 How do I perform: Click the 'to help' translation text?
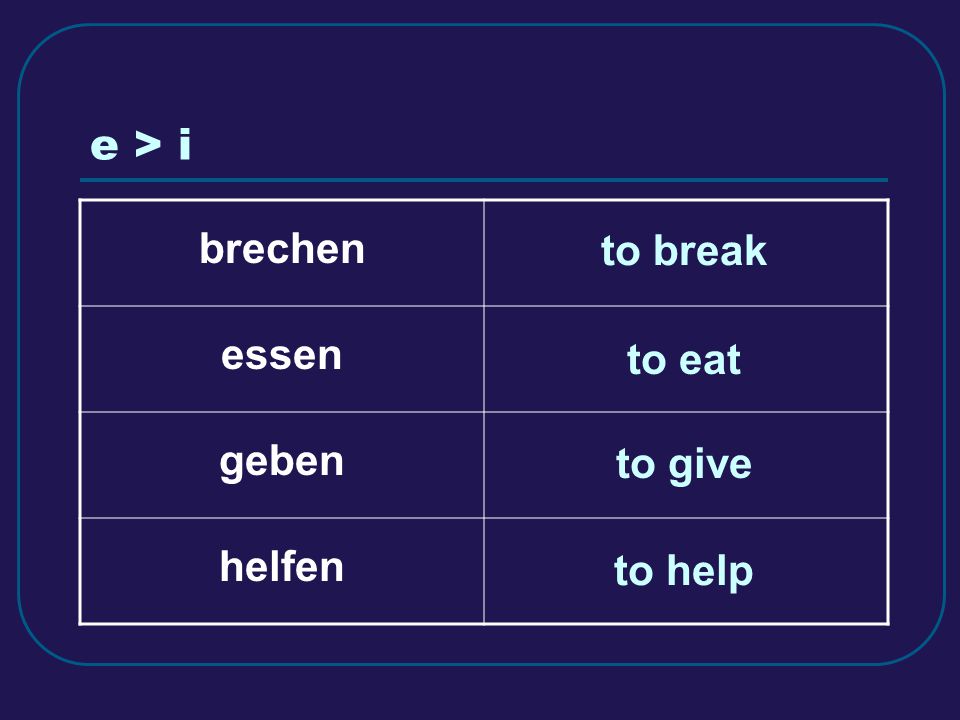click(x=683, y=572)
